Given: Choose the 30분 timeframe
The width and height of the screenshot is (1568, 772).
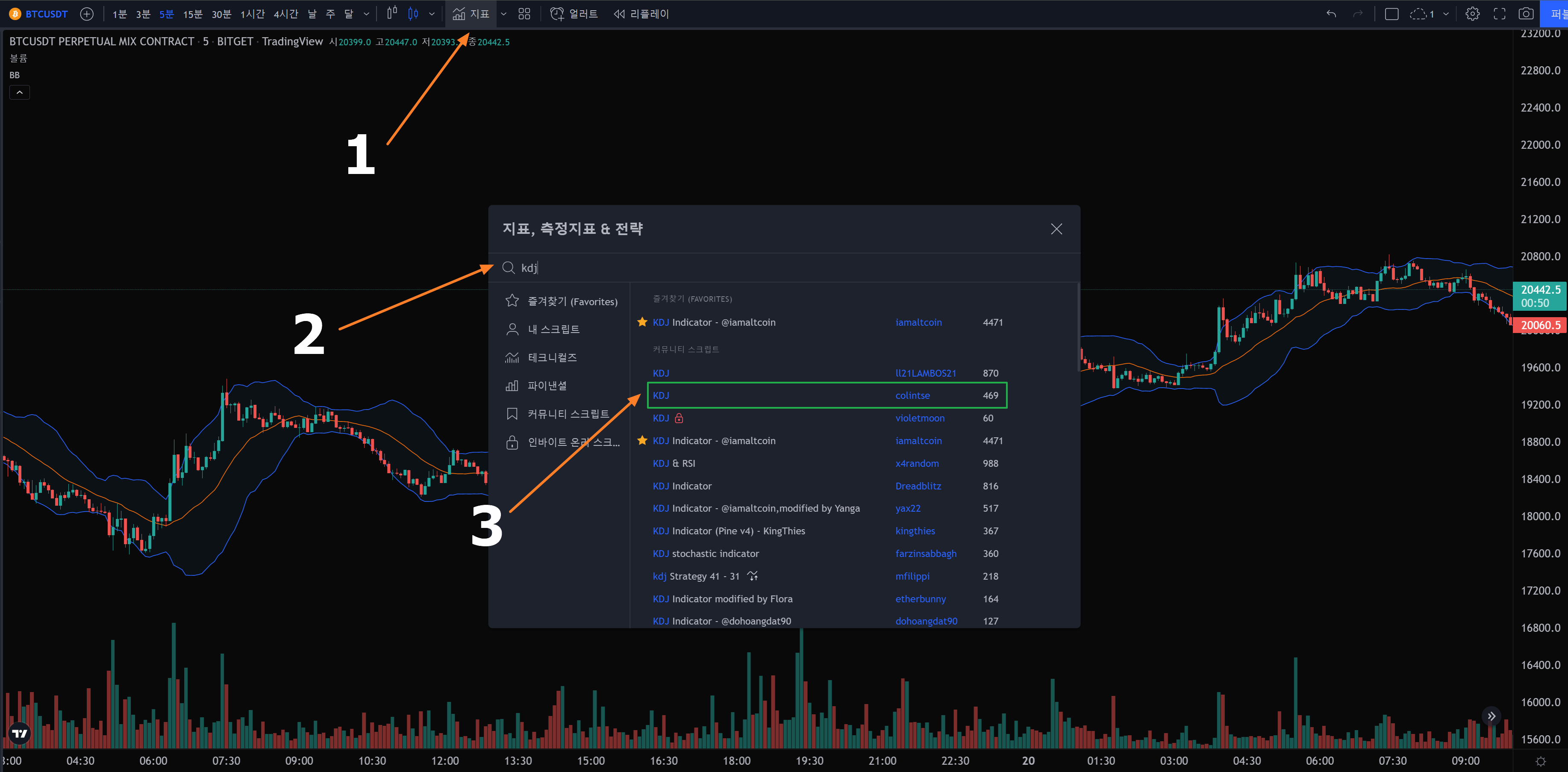Looking at the screenshot, I should coord(221,14).
